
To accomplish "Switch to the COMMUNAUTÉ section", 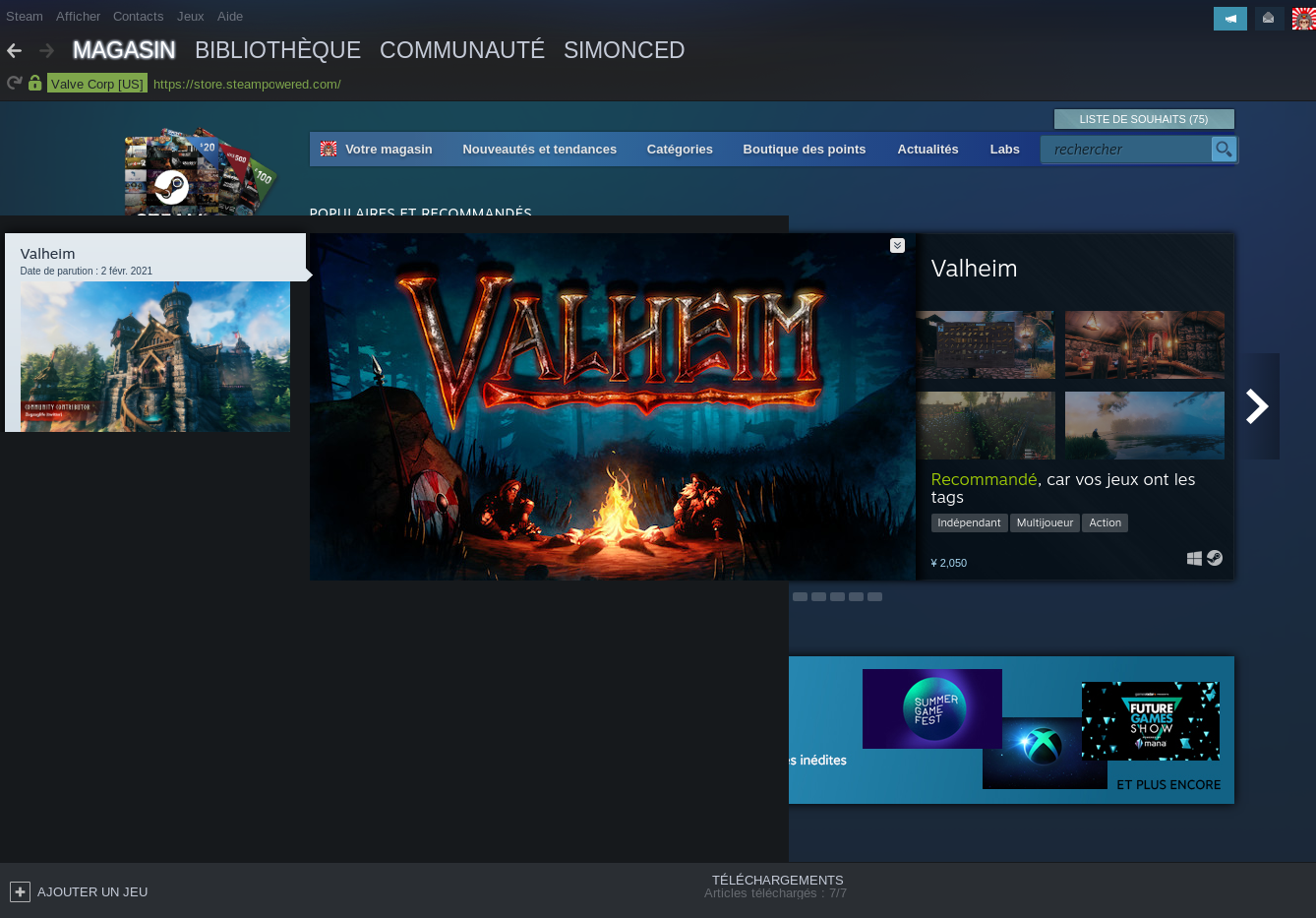I will (462, 50).
